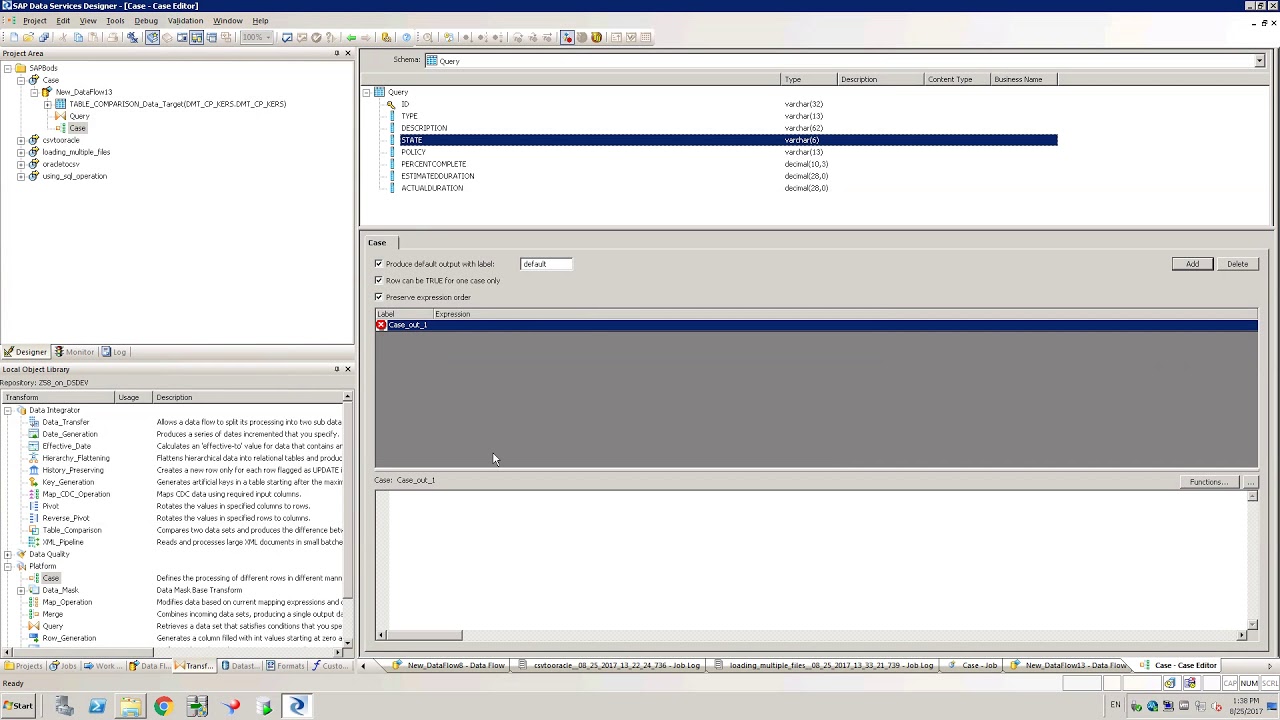Image resolution: width=1280 pixels, height=720 pixels.
Task: Open the Validation menu
Action: point(185,20)
